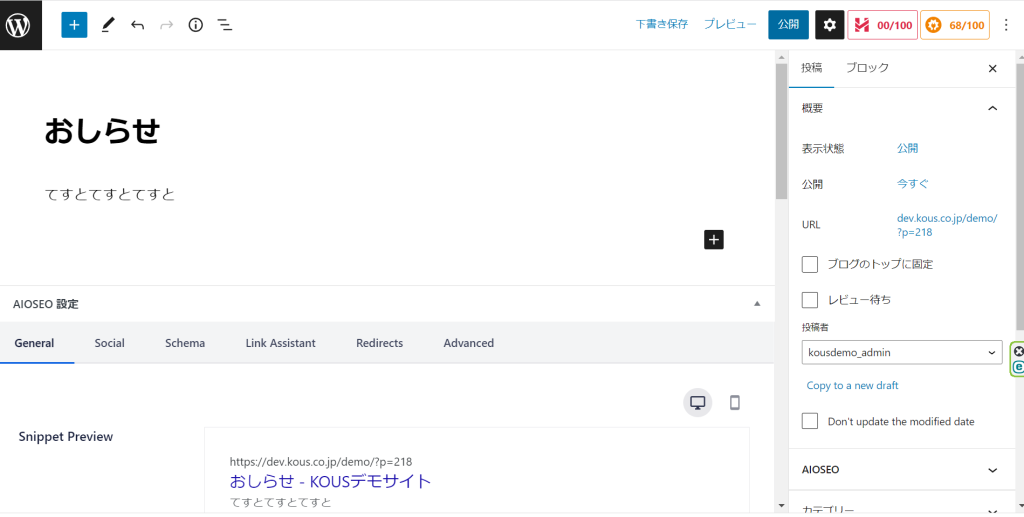Open the document details info icon
This screenshot has height=517, width=1024.
pos(196,25)
